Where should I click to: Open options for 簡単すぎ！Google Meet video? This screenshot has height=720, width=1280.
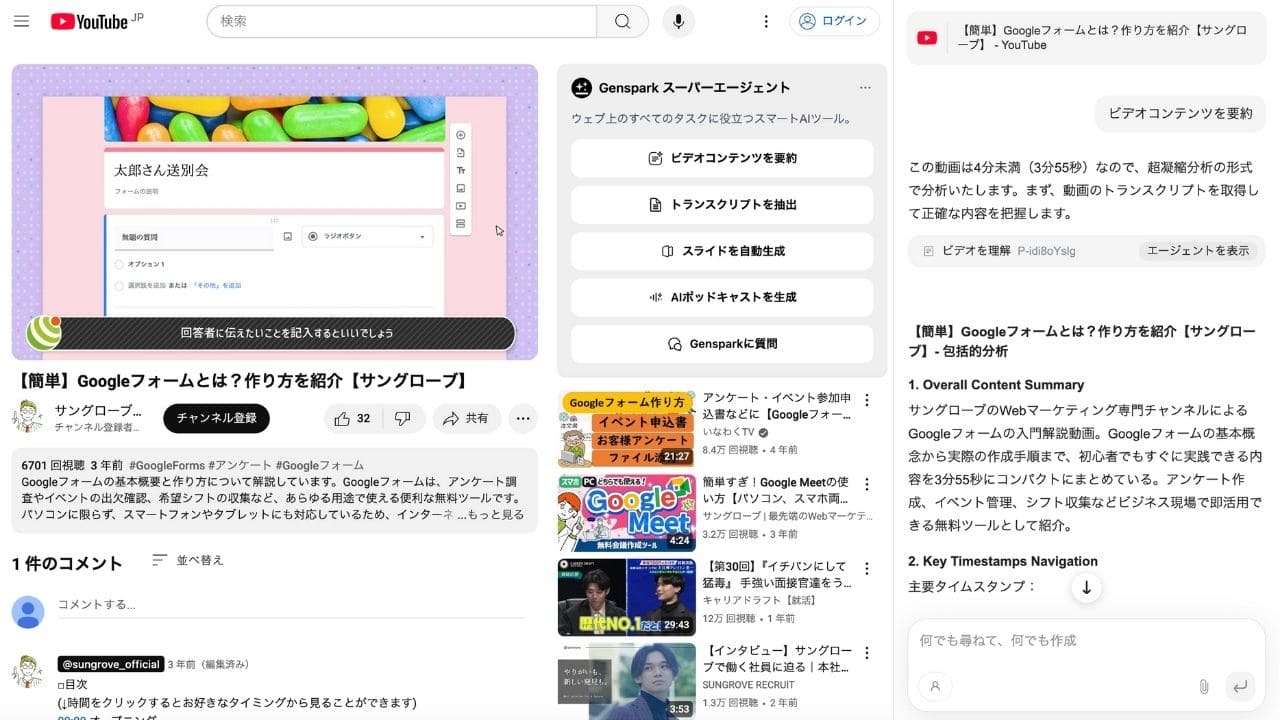point(867,484)
